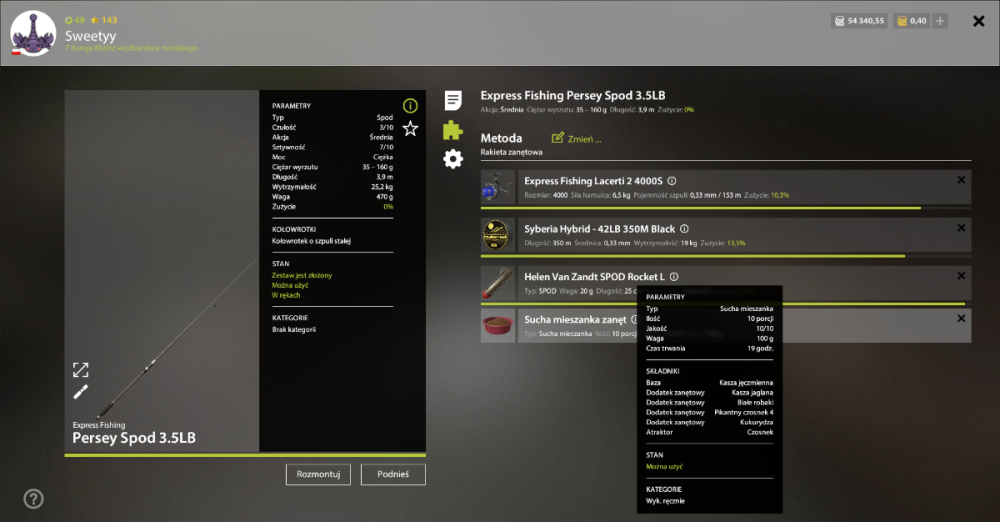
Task: Click the Kołowrotek o szpuli stałej text
Action: [311, 241]
